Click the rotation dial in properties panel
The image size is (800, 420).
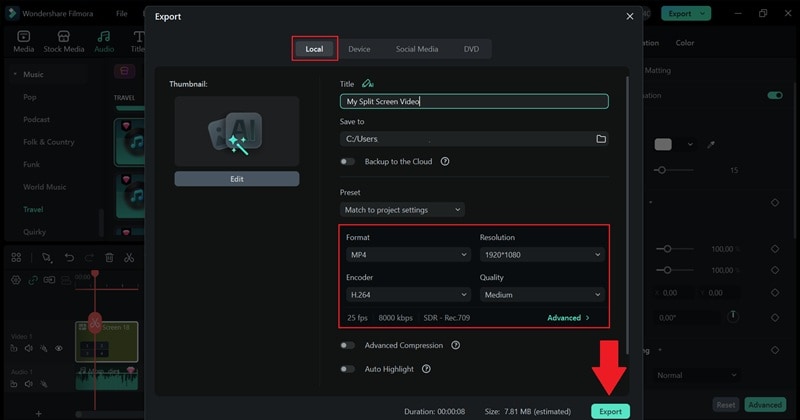733,317
